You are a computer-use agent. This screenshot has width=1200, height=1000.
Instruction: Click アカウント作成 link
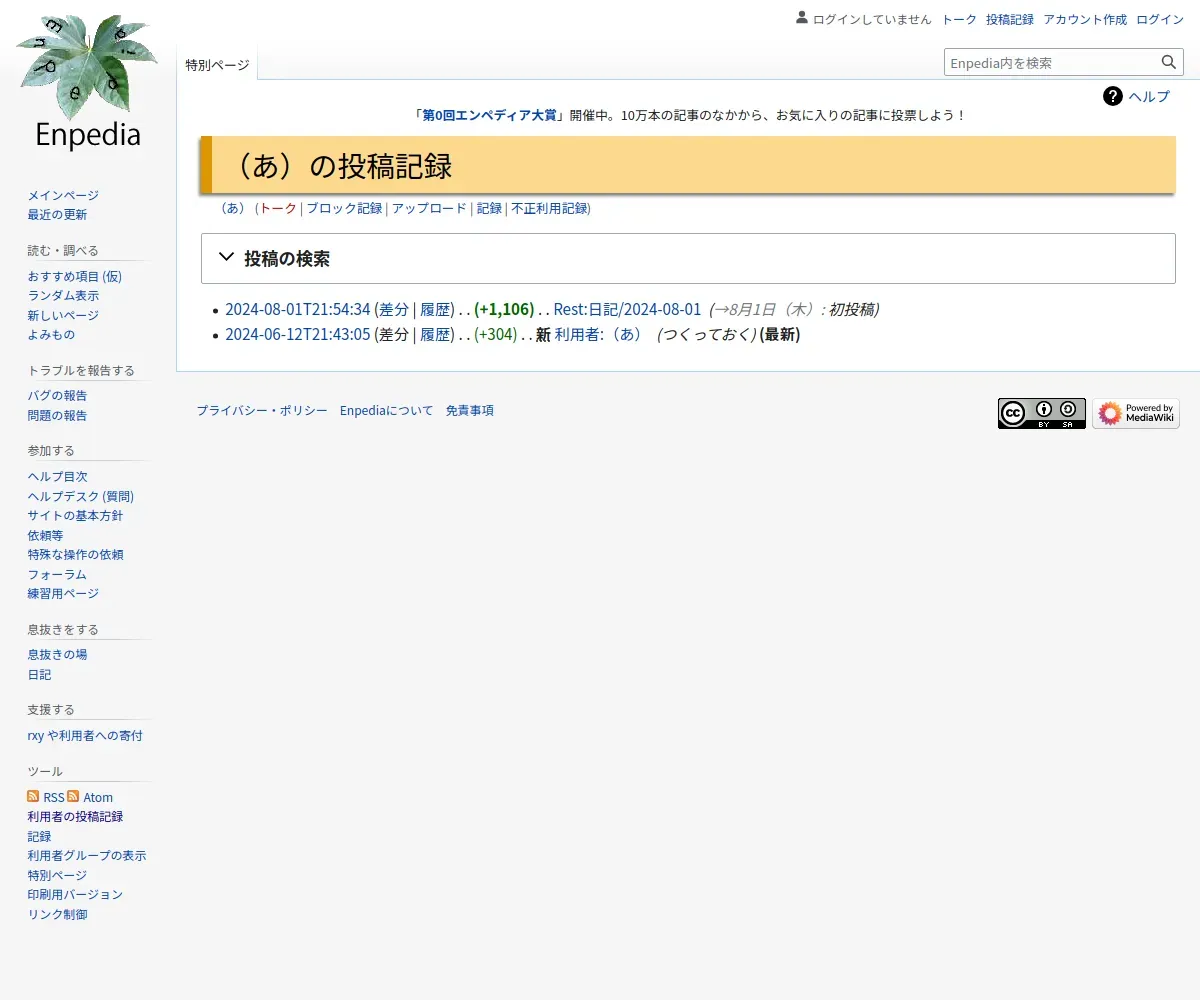click(x=1085, y=19)
